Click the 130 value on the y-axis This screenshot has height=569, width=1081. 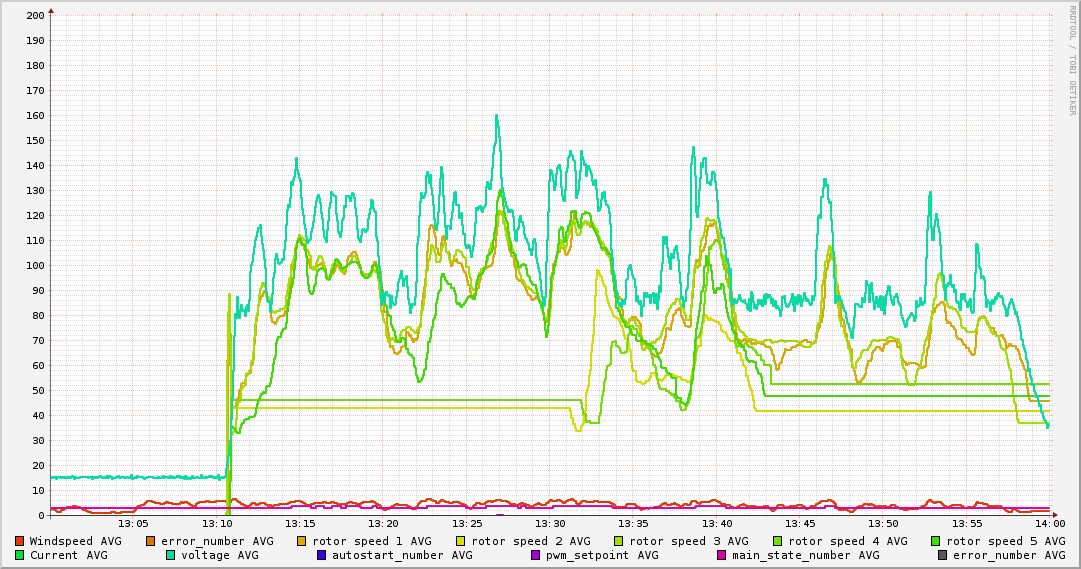coord(35,190)
